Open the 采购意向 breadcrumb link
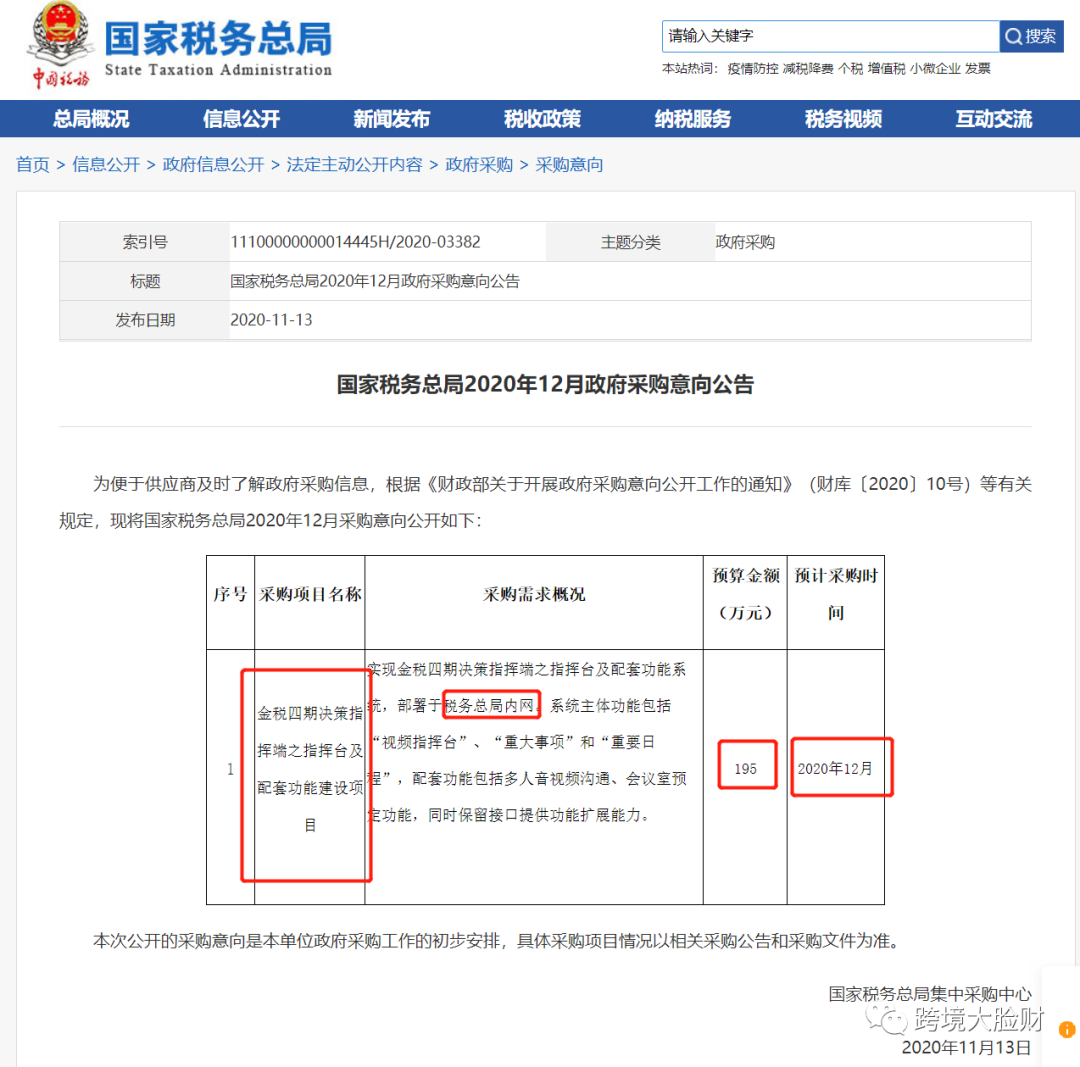The width and height of the screenshot is (1080, 1067). pyautogui.click(x=572, y=164)
